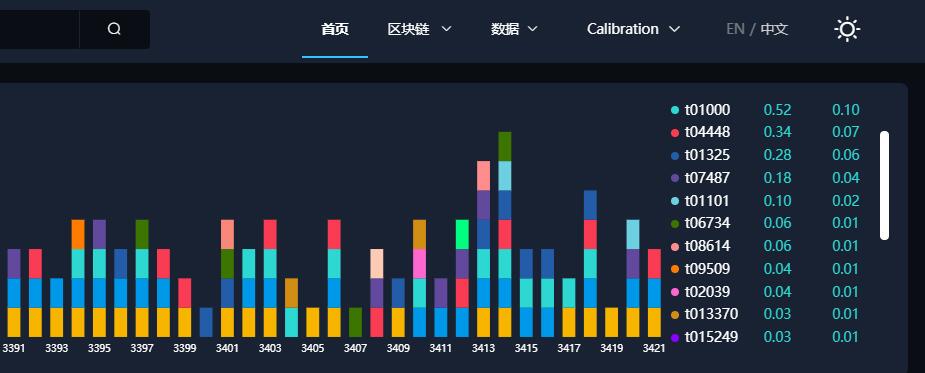Click the yellow bar above label 3419
This screenshot has height=373, width=925.
coord(611,322)
